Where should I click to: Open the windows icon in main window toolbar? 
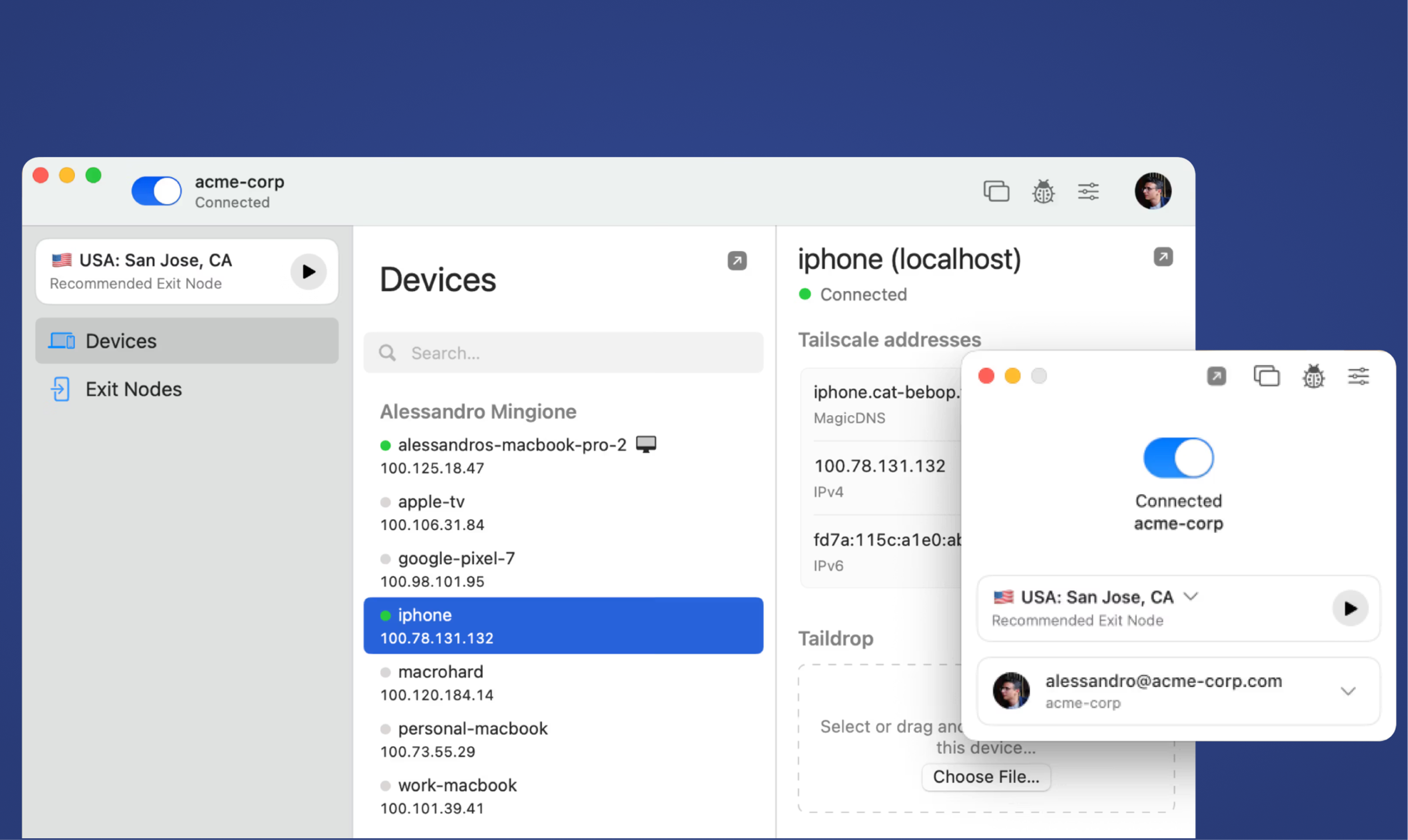996,191
